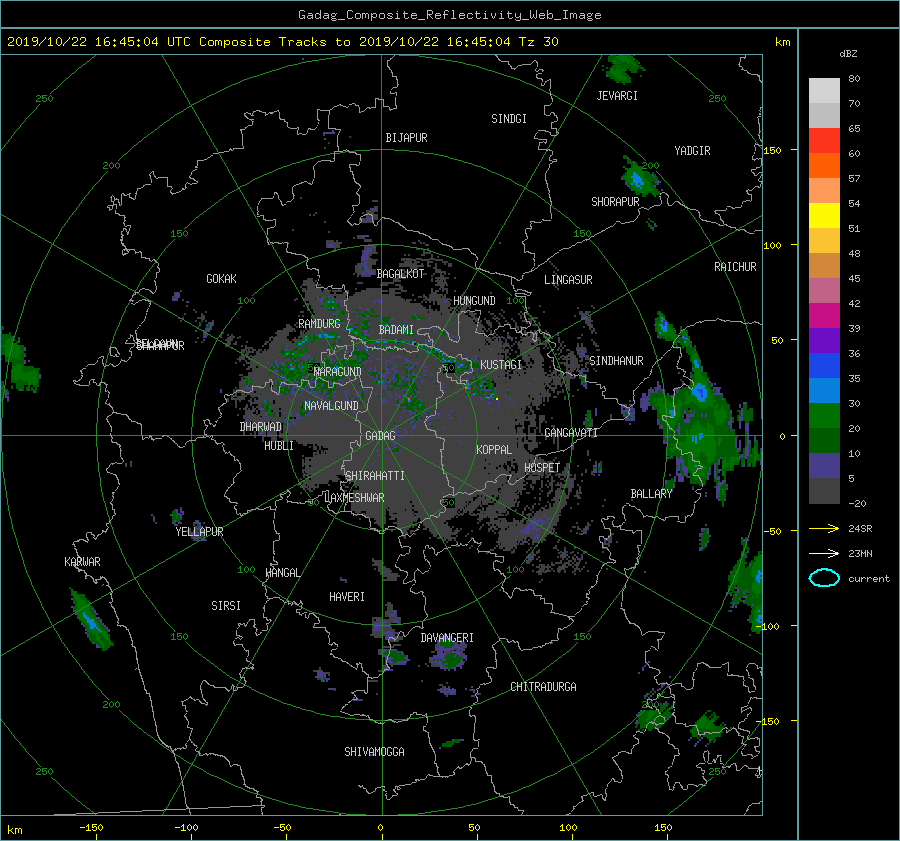Screen dimensions: 900x841
Task: Click the SHIRAHATTI city label
Action: [375, 476]
